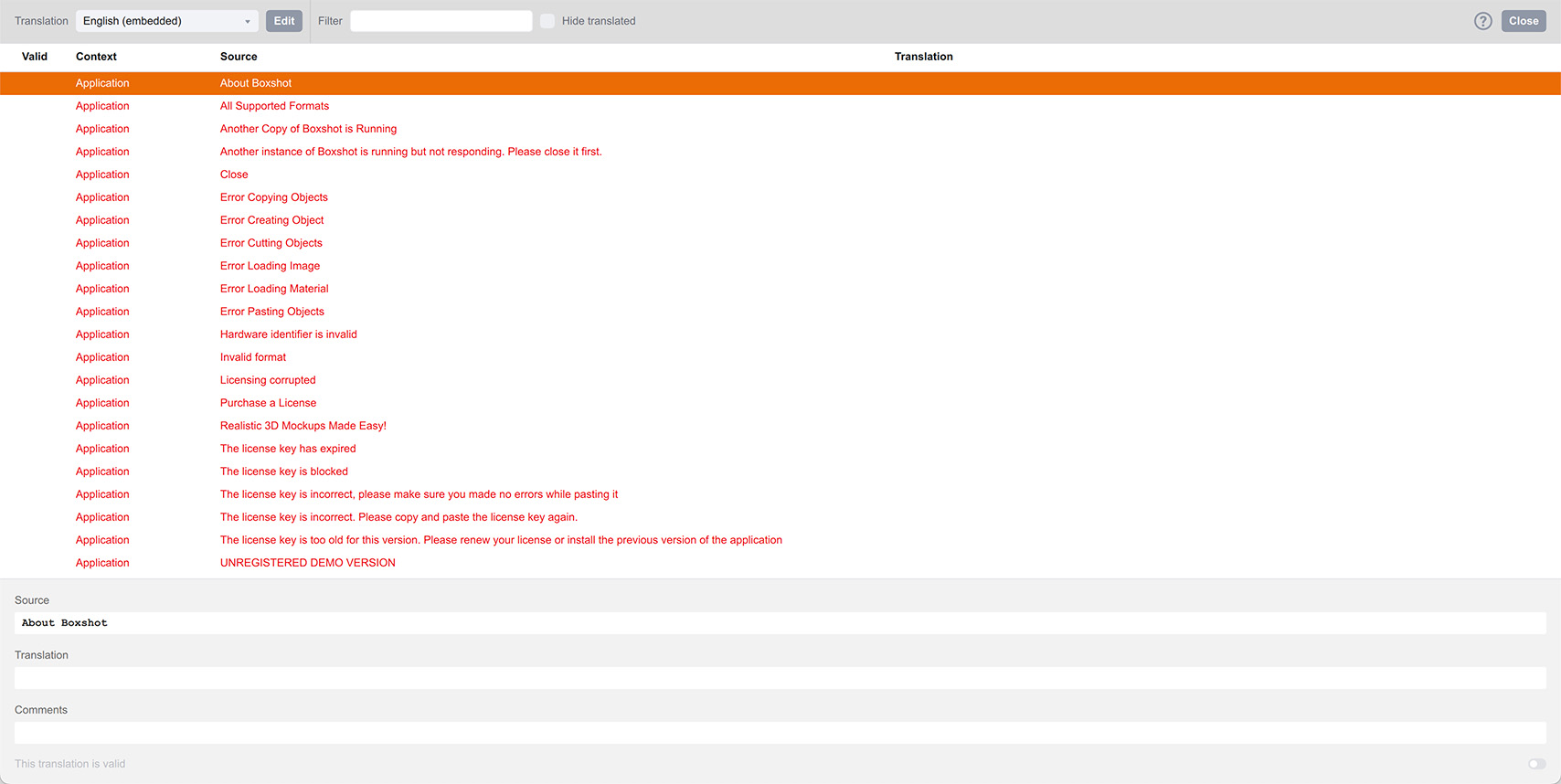Image resolution: width=1561 pixels, height=784 pixels.
Task: Select the 'All Supported Formats' row
Action: click(274, 106)
